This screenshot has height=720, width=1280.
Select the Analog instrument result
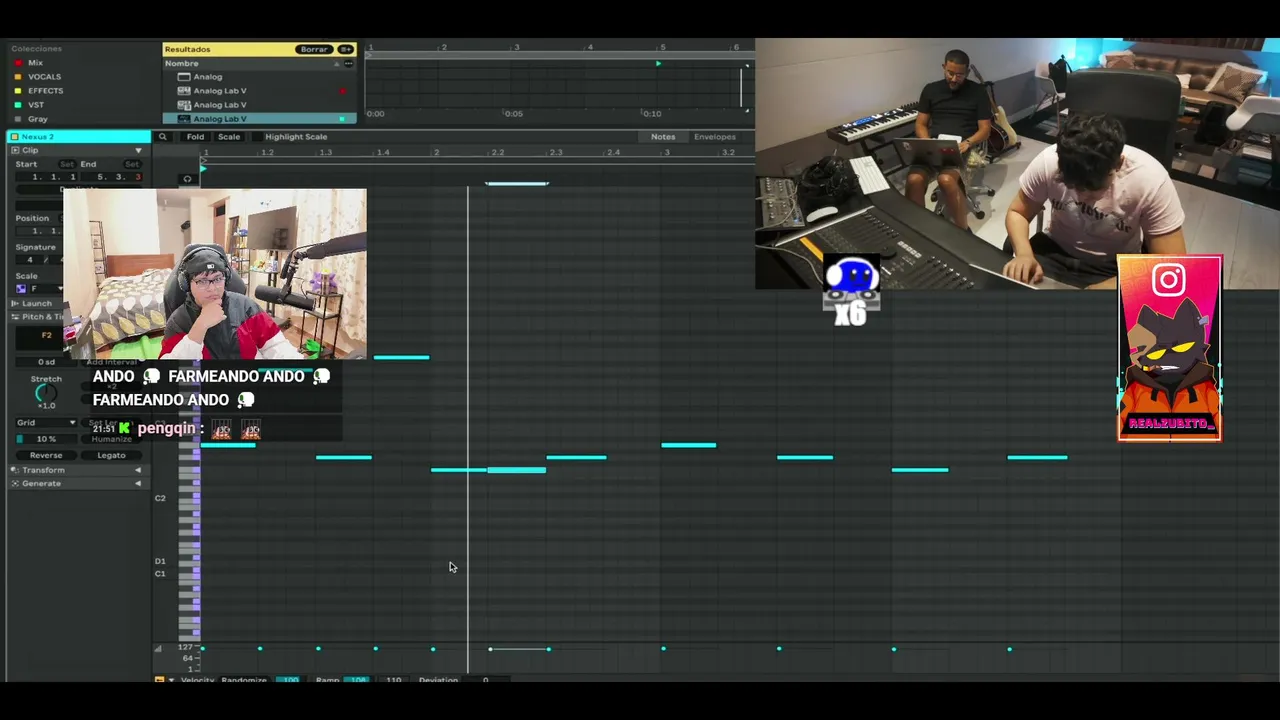point(208,76)
